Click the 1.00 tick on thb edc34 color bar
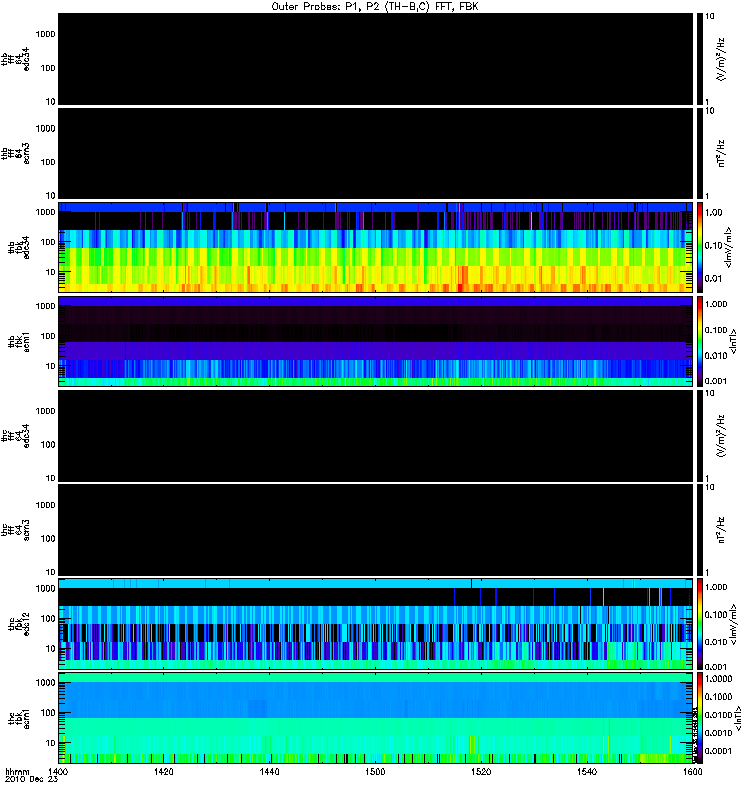 coord(714,213)
